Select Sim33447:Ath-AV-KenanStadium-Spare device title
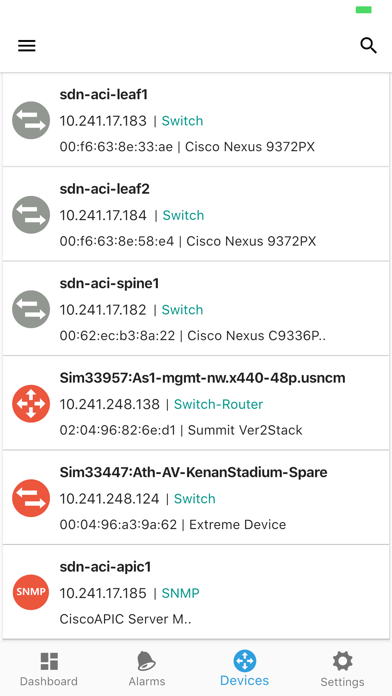This screenshot has height=696, width=392. coord(194,472)
